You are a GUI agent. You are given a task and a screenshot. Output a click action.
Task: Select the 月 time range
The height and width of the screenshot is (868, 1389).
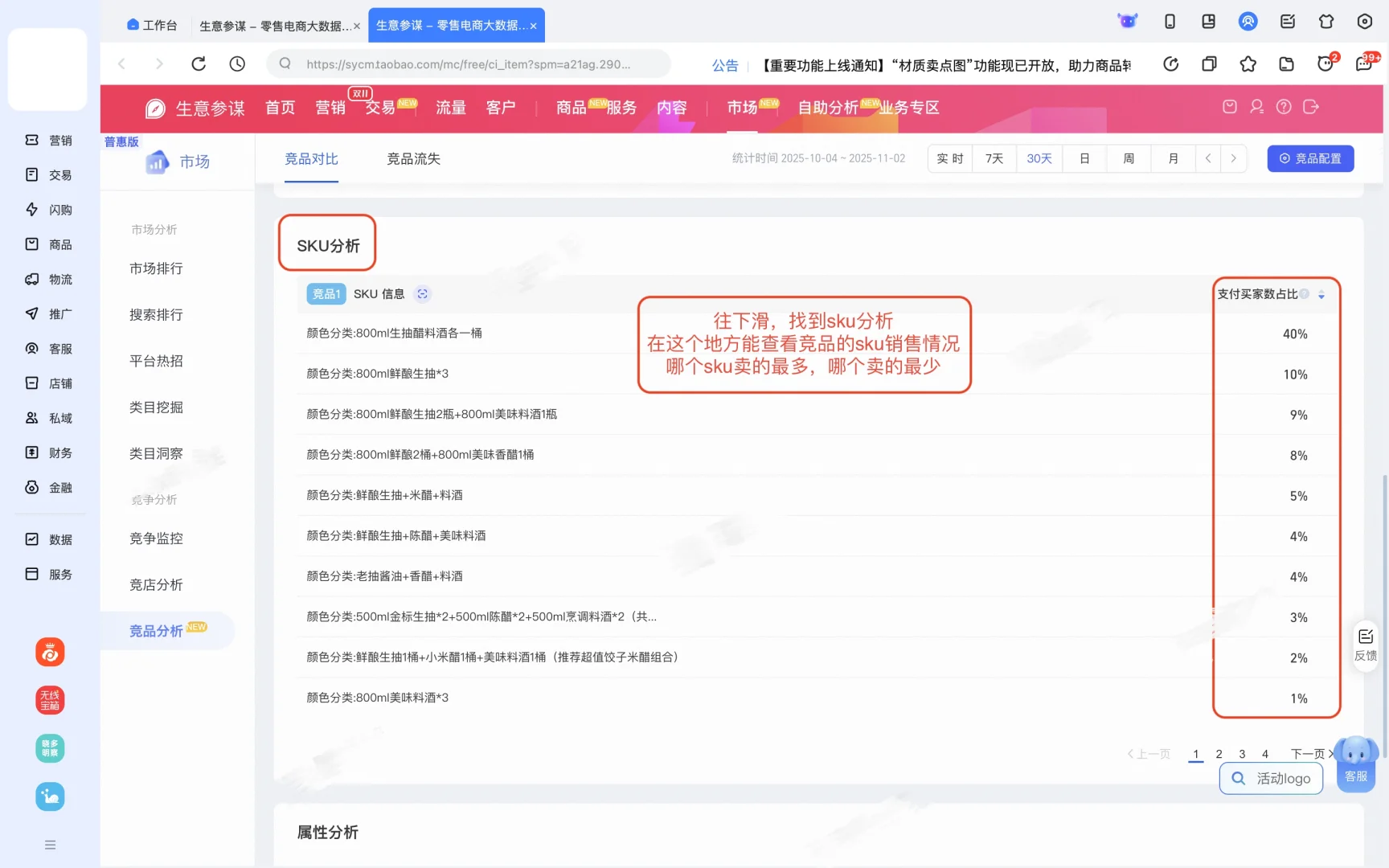click(x=1174, y=159)
